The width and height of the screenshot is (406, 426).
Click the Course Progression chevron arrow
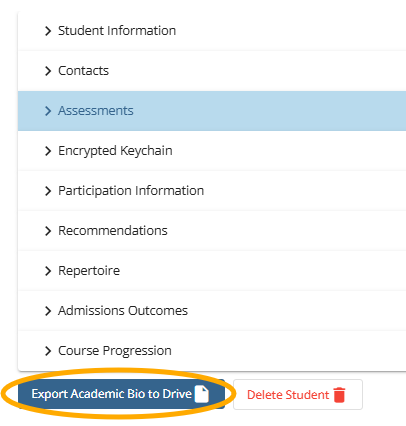pyautogui.click(x=48, y=351)
